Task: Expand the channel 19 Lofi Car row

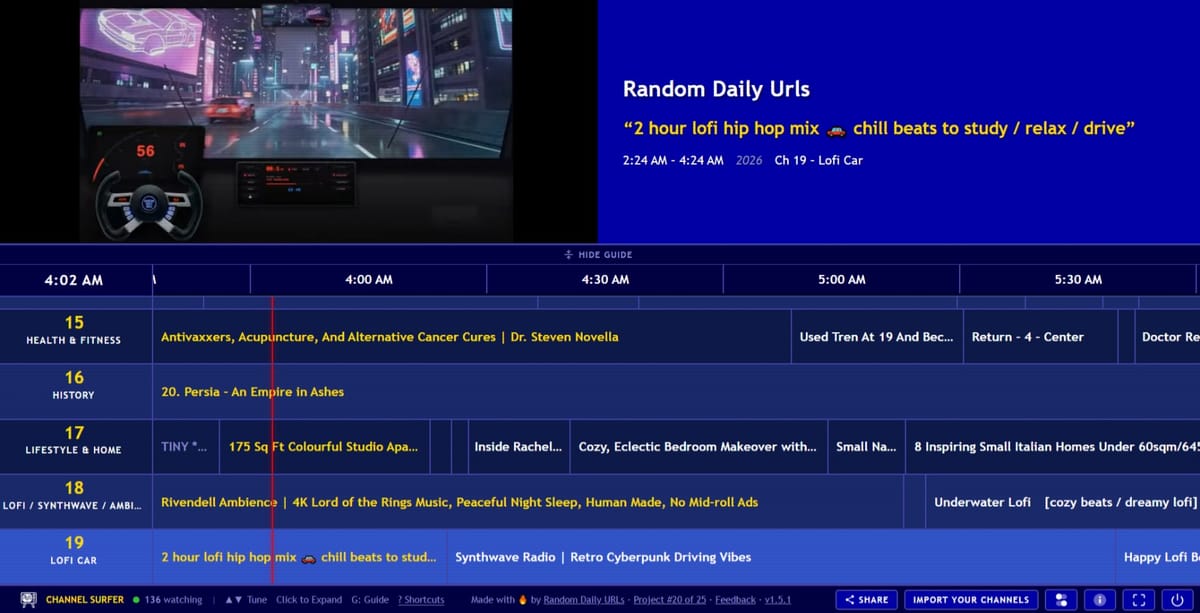Action: (75, 556)
